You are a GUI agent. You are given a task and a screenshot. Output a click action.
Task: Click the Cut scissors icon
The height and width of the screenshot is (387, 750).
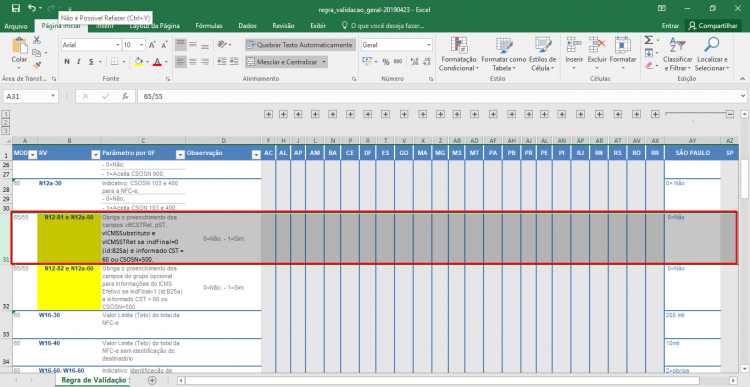pyautogui.click(x=37, y=41)
